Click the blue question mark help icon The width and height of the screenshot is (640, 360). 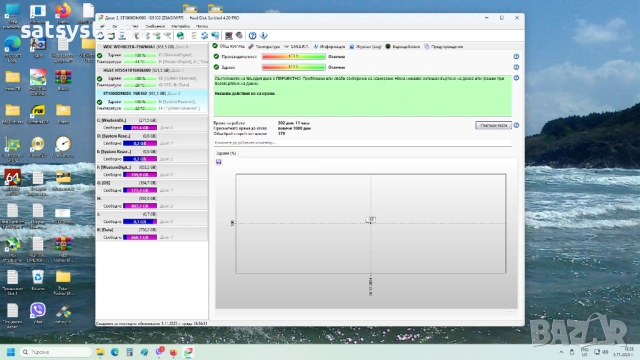click(x=253, y=36)
